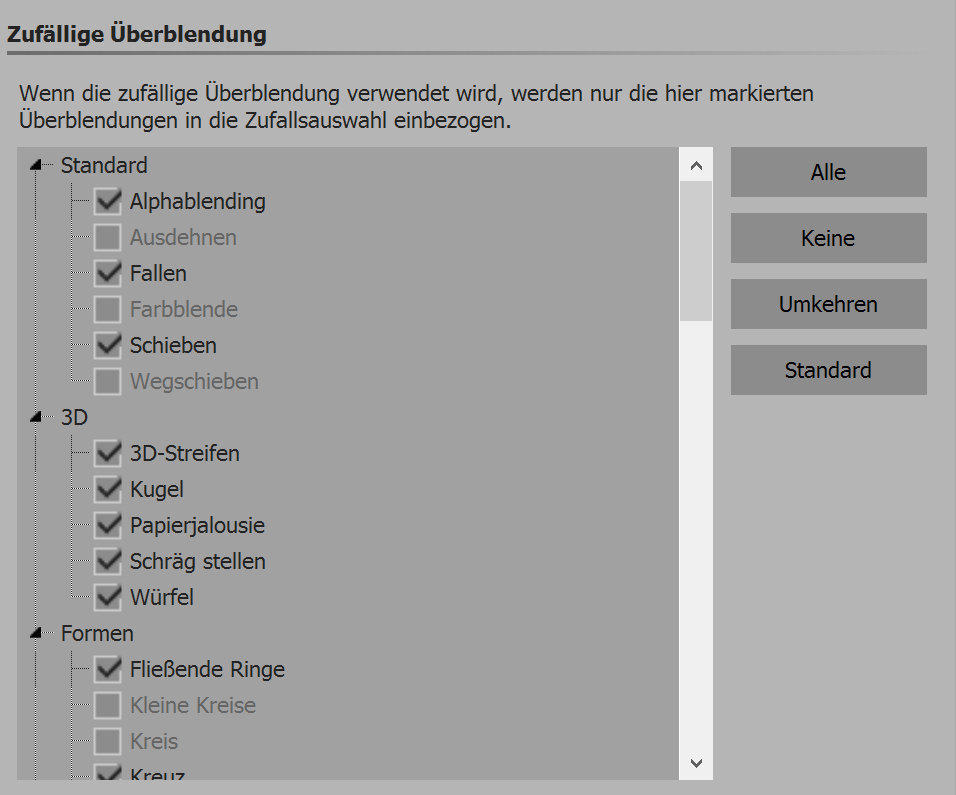Enable the Farbblende checkbox
The width and height of the screenshot is (956, 795).
click(x=108, y=309)
